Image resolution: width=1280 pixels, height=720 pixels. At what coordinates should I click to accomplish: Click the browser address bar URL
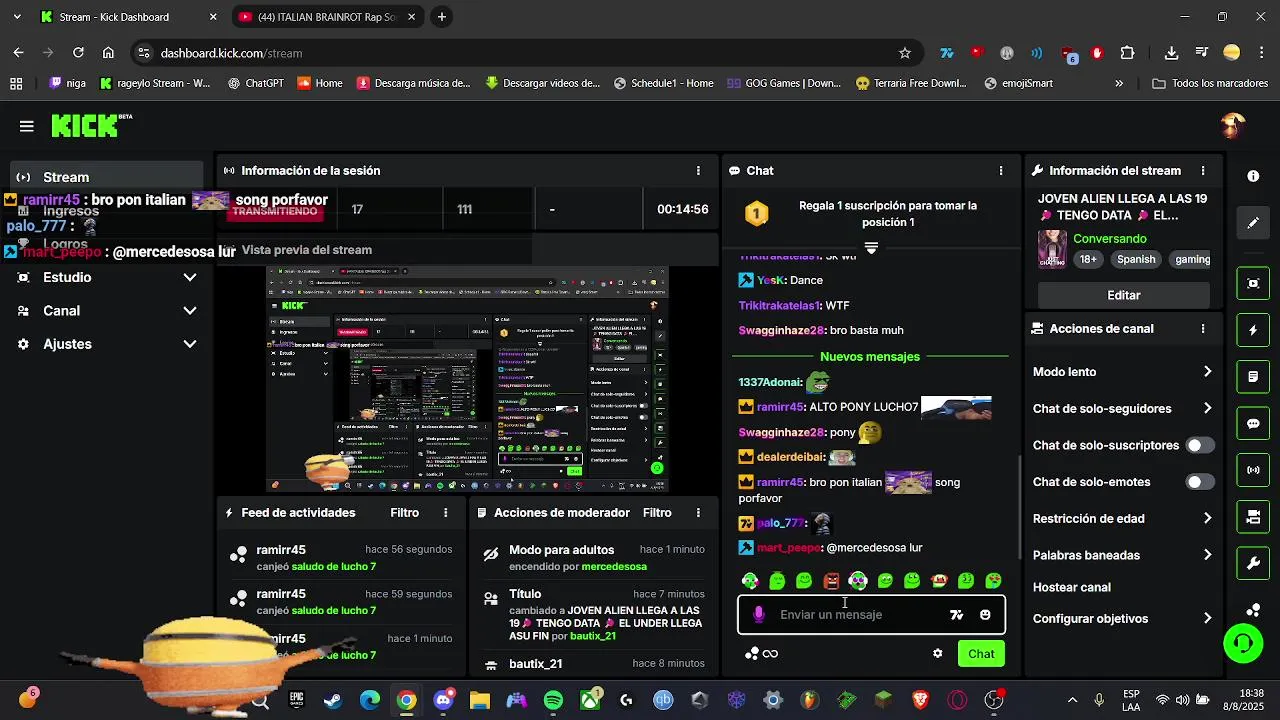coord(231,53)
